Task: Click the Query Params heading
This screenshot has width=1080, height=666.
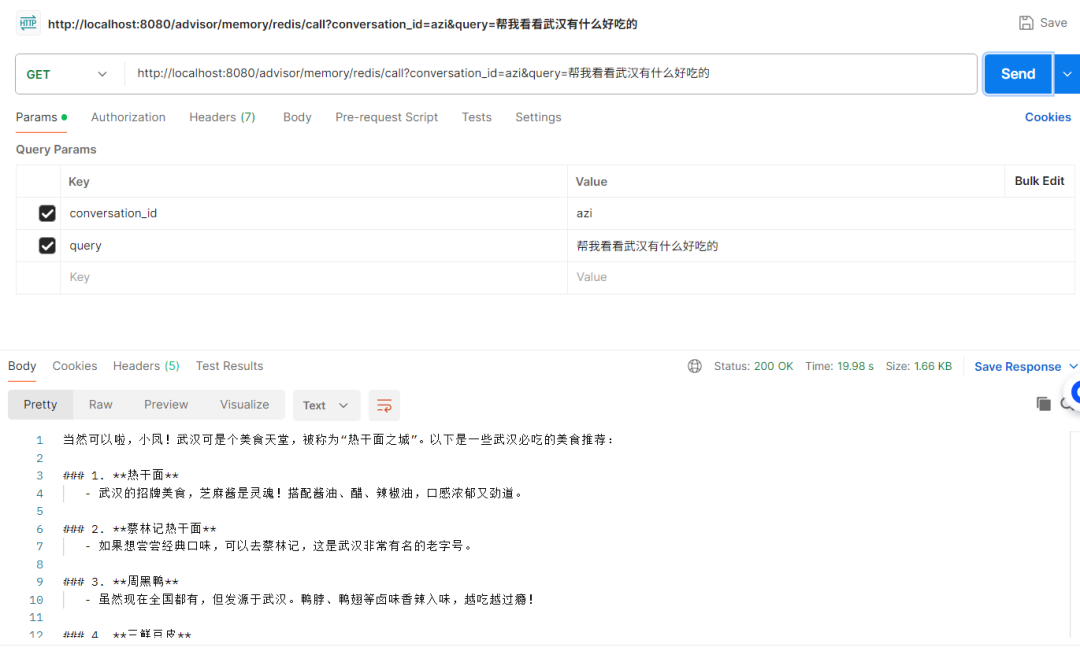Action: (56, 149)
